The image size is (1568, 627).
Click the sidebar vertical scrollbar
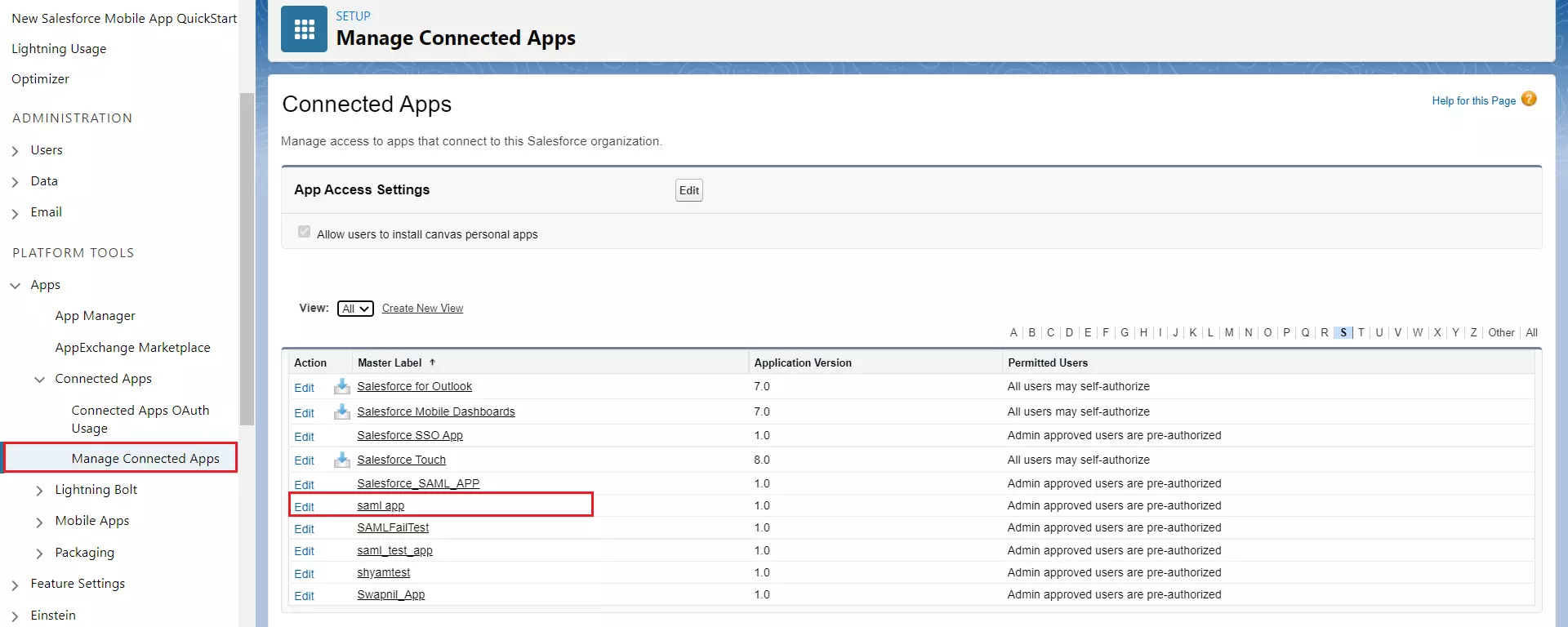pos(247,258)
